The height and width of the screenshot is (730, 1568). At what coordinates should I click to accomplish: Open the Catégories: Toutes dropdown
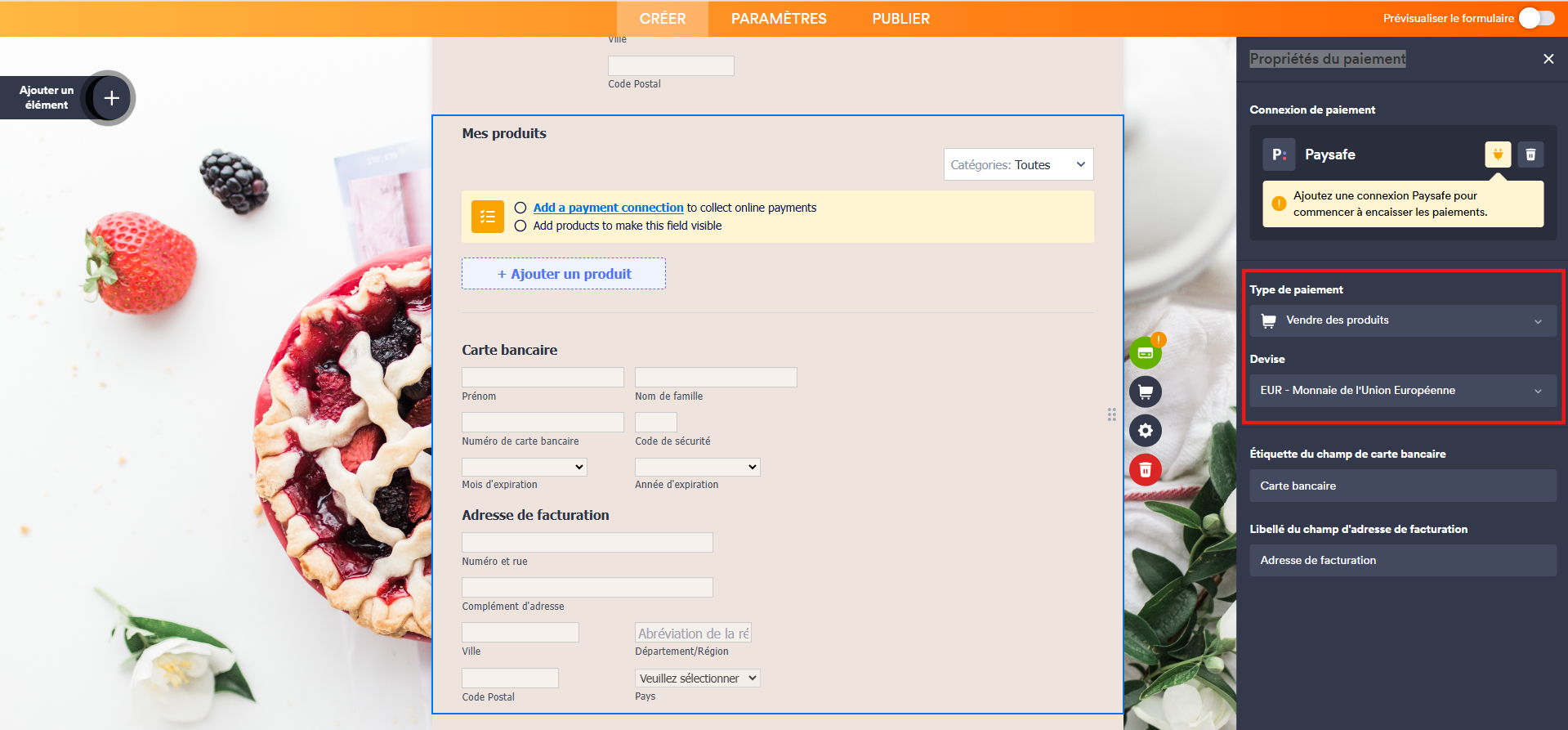[x=1018, y=164]
